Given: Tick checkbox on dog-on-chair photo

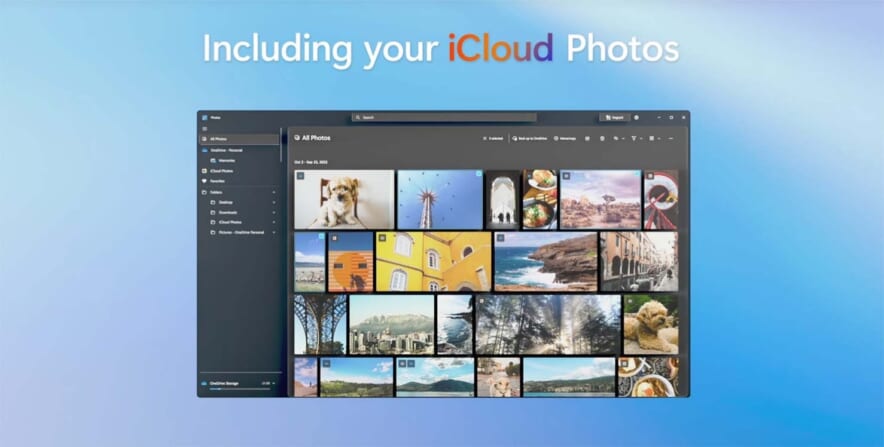Looking at the screenshot, I should pos(300,176).
